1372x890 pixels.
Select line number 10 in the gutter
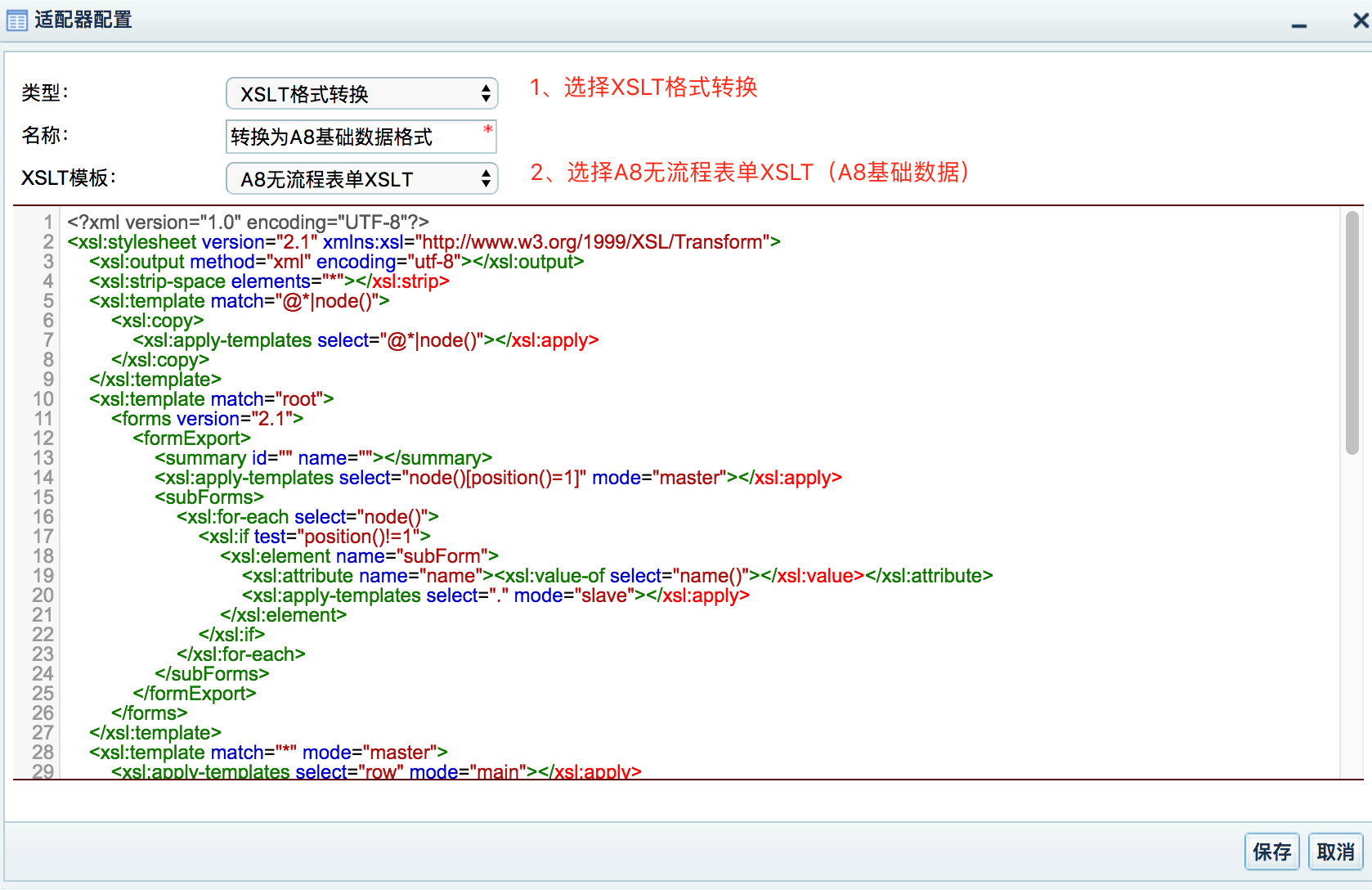coord(43,399)
